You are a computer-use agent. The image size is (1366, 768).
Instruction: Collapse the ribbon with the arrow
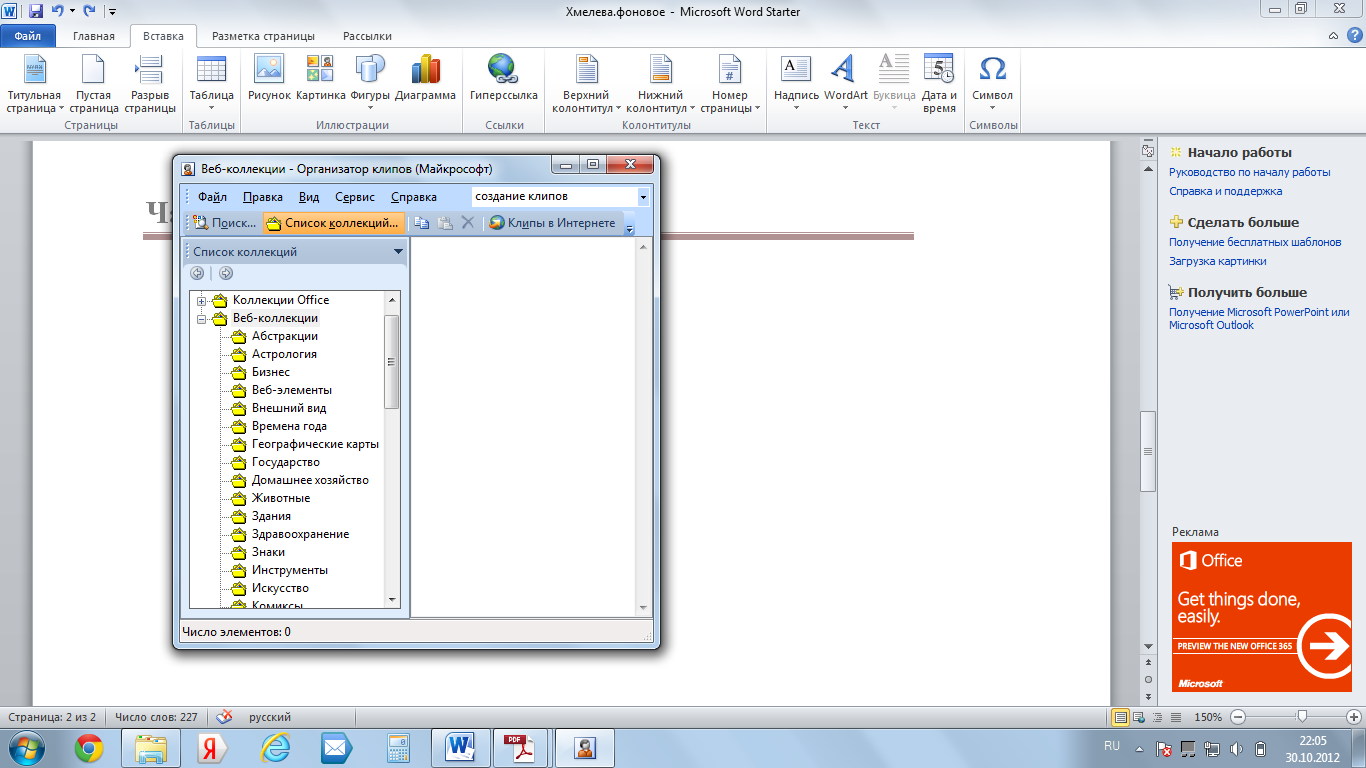(1333, 36)
